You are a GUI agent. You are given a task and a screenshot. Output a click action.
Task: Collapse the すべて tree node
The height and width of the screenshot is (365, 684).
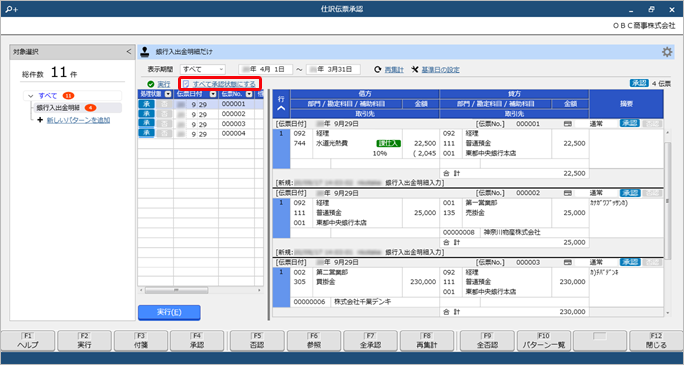pyautogui.click(x=31, y=96)
